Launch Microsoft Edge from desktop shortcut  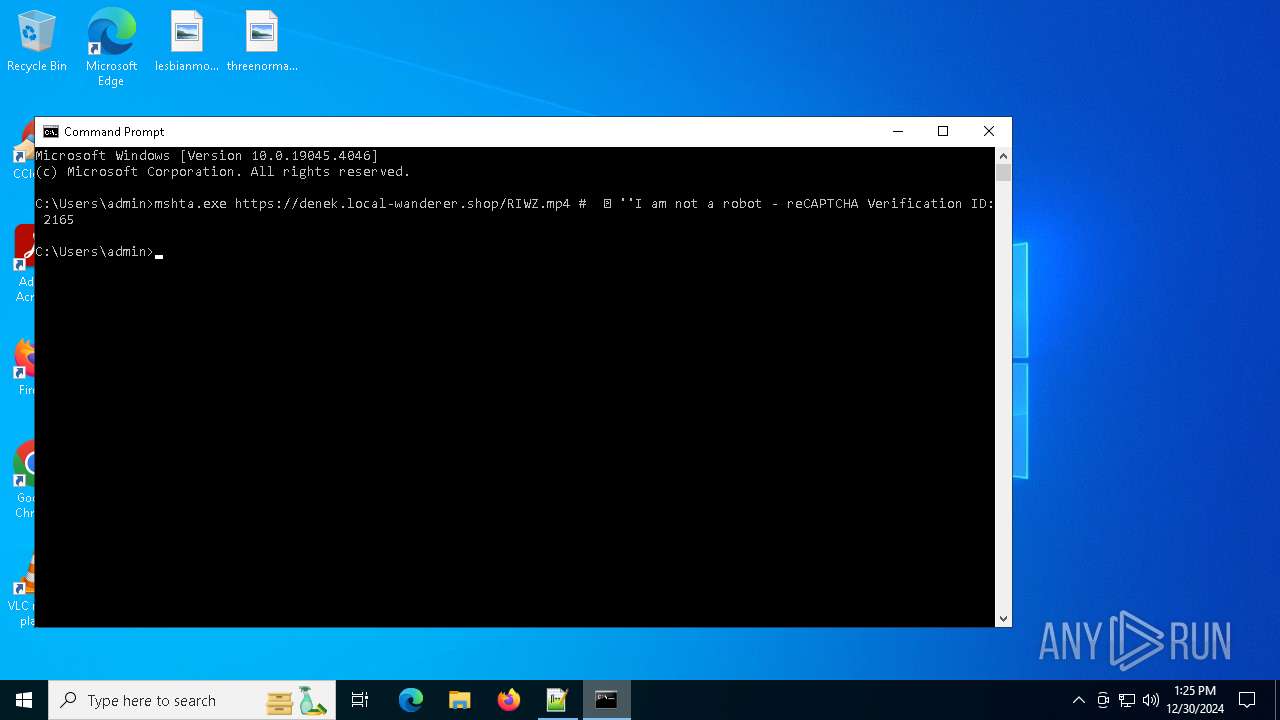tap(111, 47)
